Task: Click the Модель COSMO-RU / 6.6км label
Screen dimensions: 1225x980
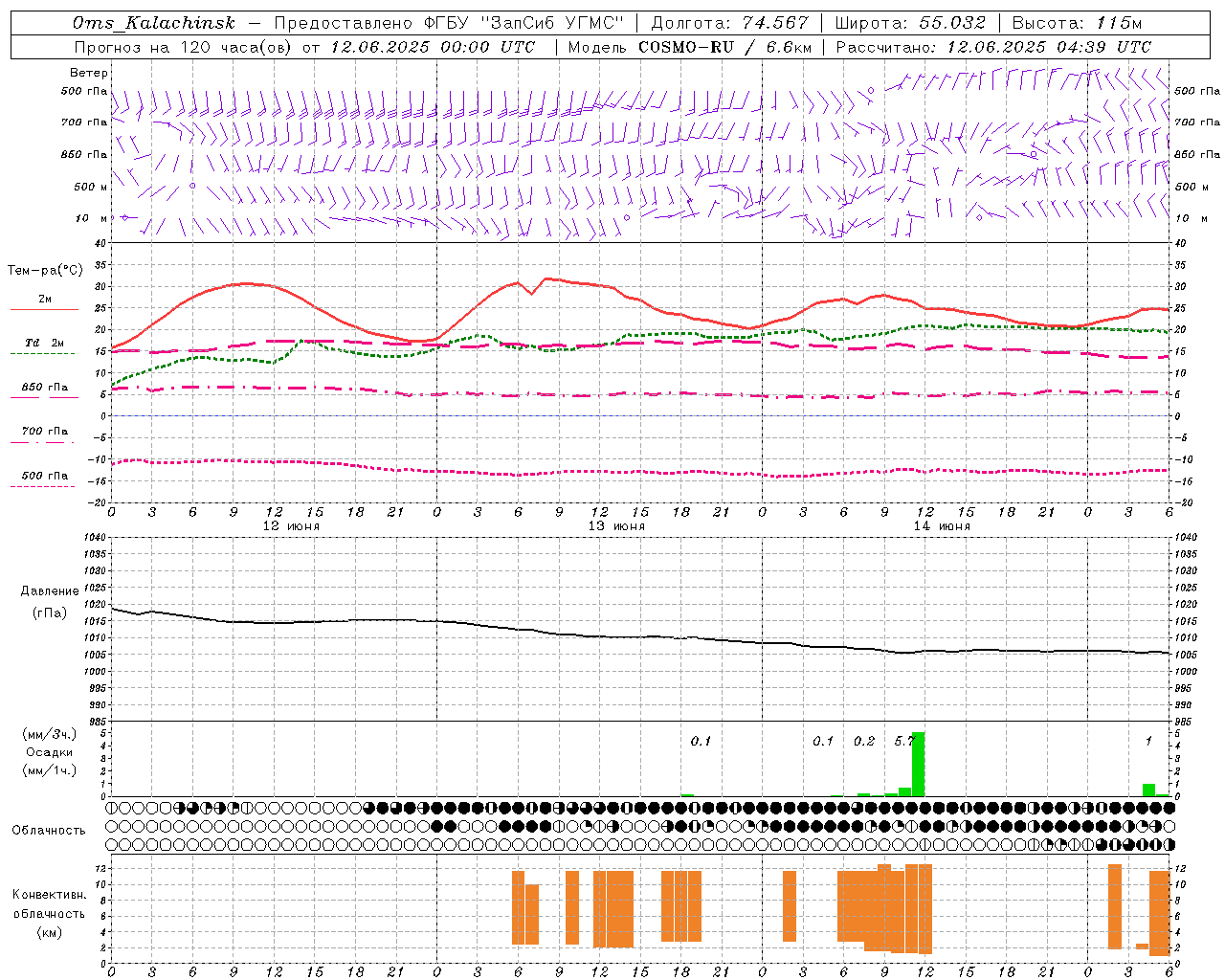Action: (x=690, y=47)
